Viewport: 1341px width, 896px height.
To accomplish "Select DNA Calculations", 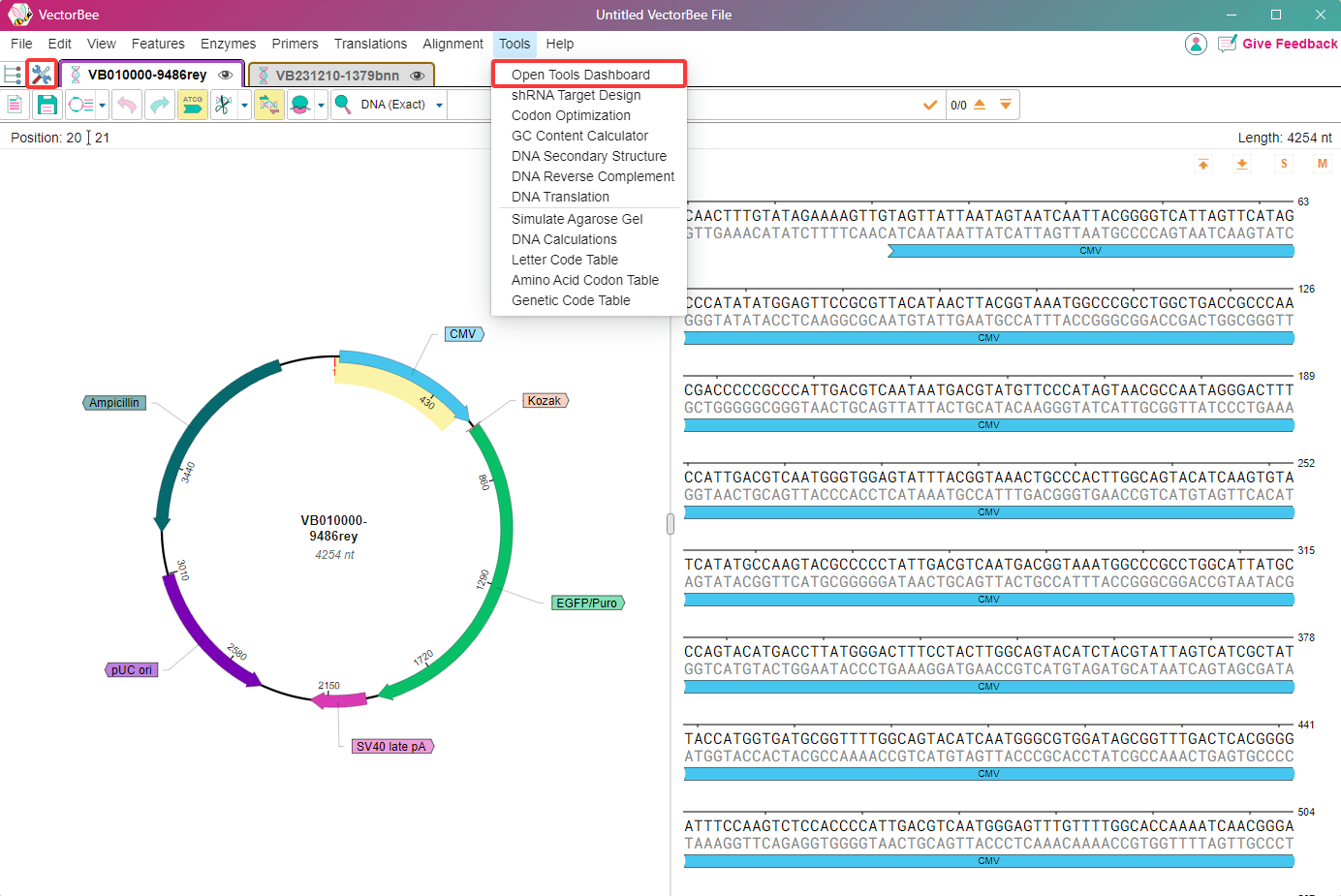I will [589, 239].
